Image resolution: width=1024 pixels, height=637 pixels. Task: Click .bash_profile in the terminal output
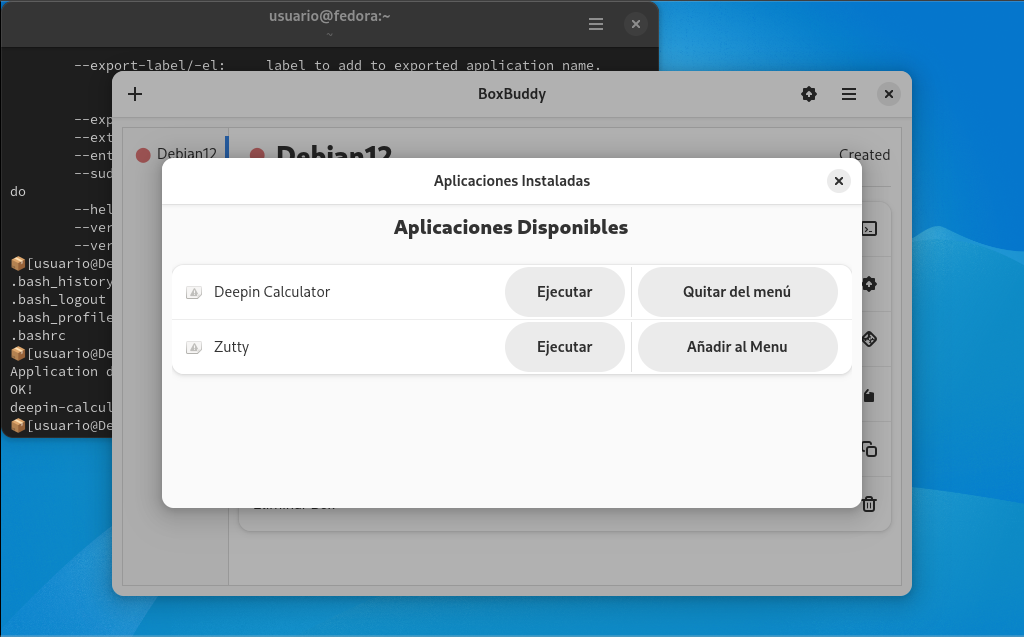pos(61,318)
